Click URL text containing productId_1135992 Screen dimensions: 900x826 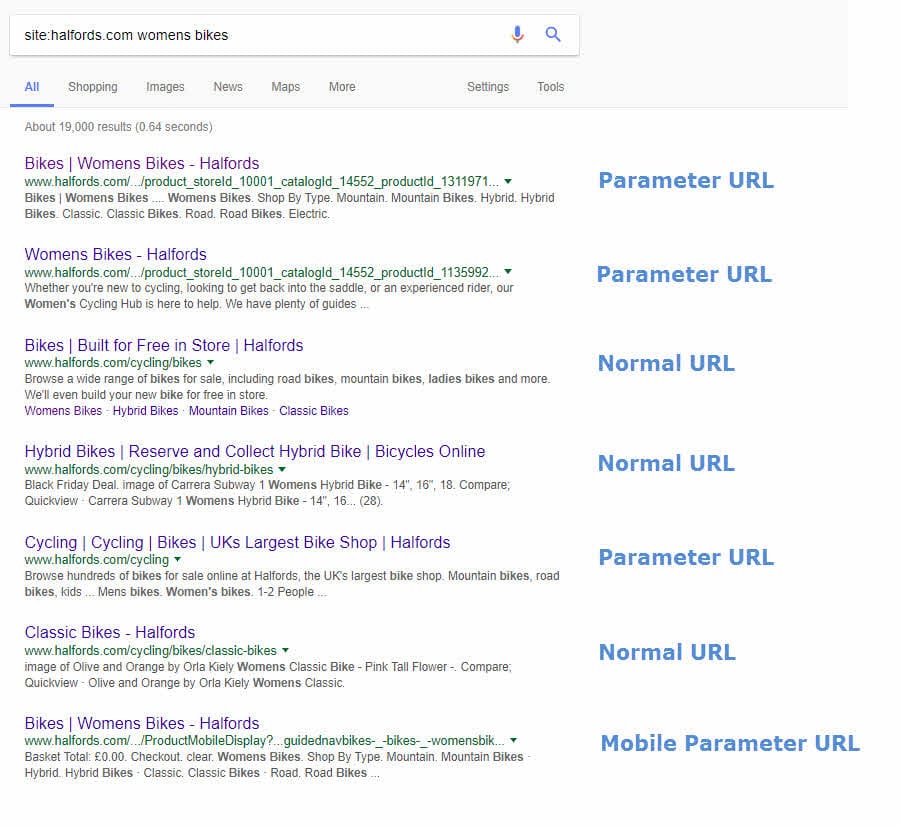coord(262,272)
